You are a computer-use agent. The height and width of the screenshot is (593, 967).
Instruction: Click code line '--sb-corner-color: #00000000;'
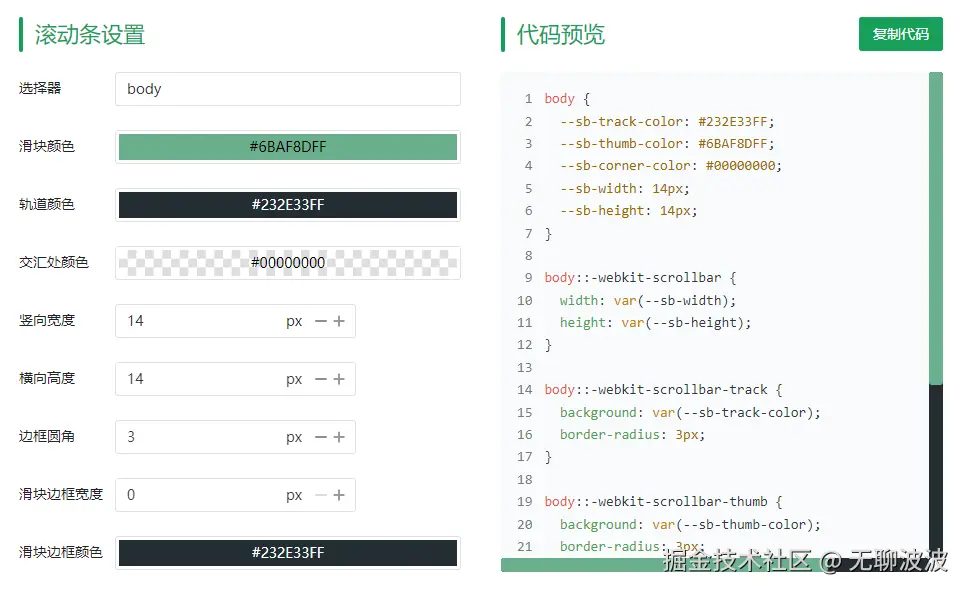(670, 166)
